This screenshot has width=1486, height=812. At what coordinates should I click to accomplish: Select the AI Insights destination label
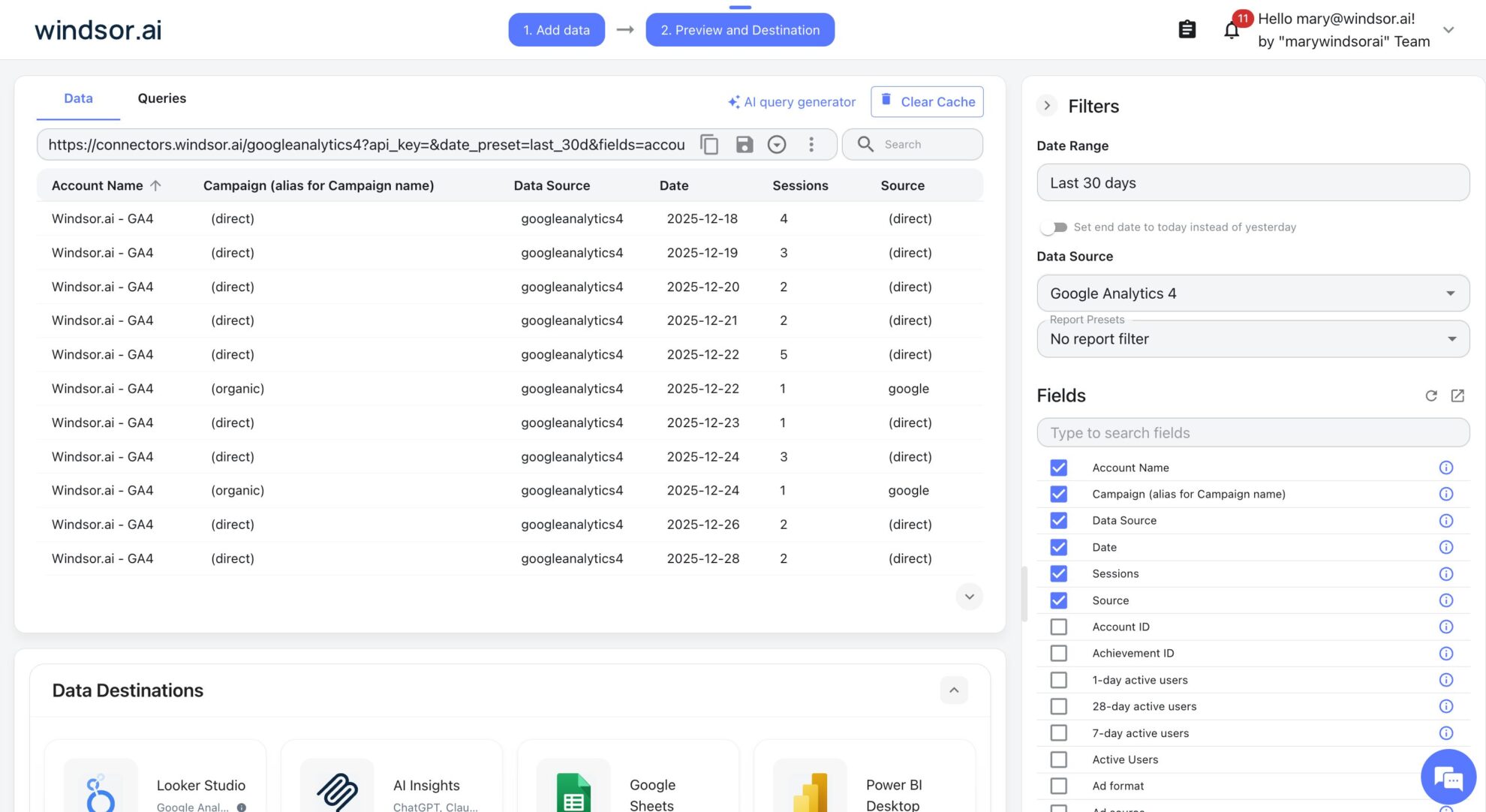pos(426,785)
